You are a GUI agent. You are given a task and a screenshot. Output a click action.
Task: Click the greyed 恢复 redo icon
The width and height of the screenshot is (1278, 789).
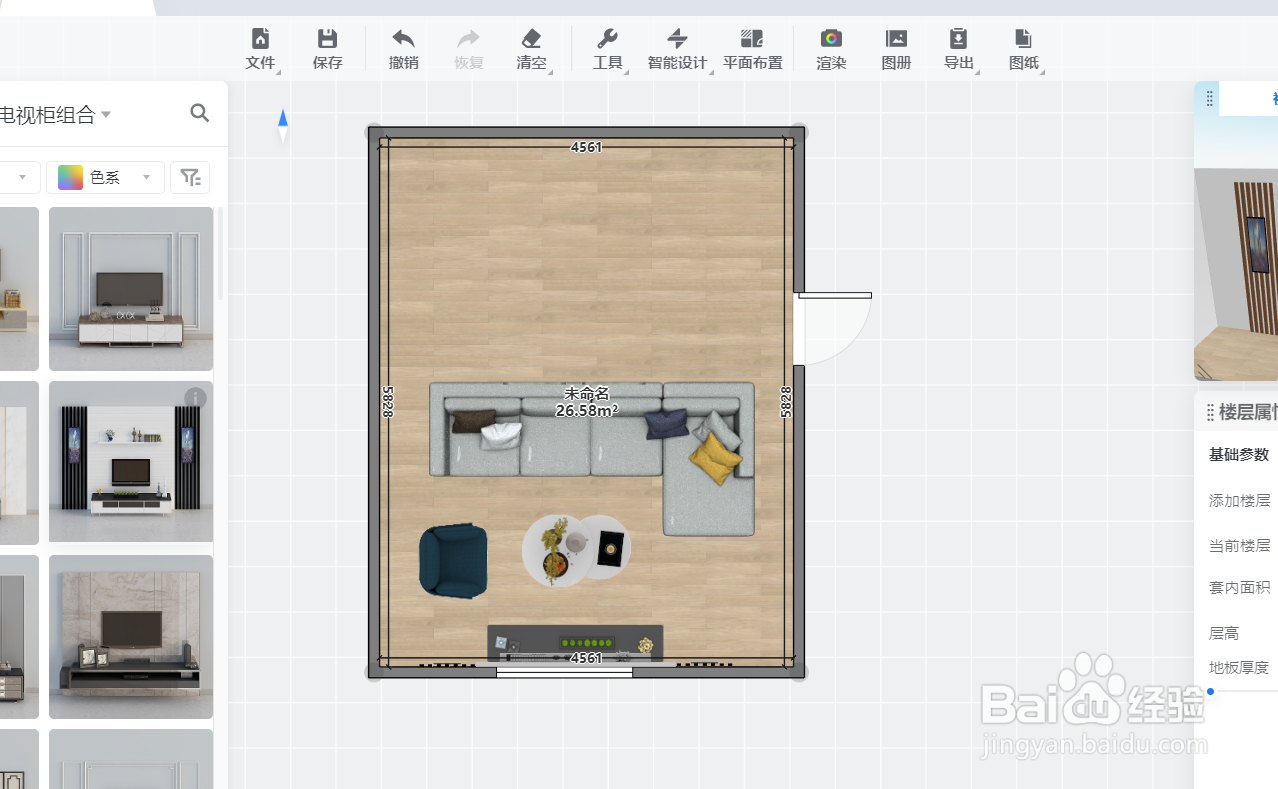click(x=468, y=39)
